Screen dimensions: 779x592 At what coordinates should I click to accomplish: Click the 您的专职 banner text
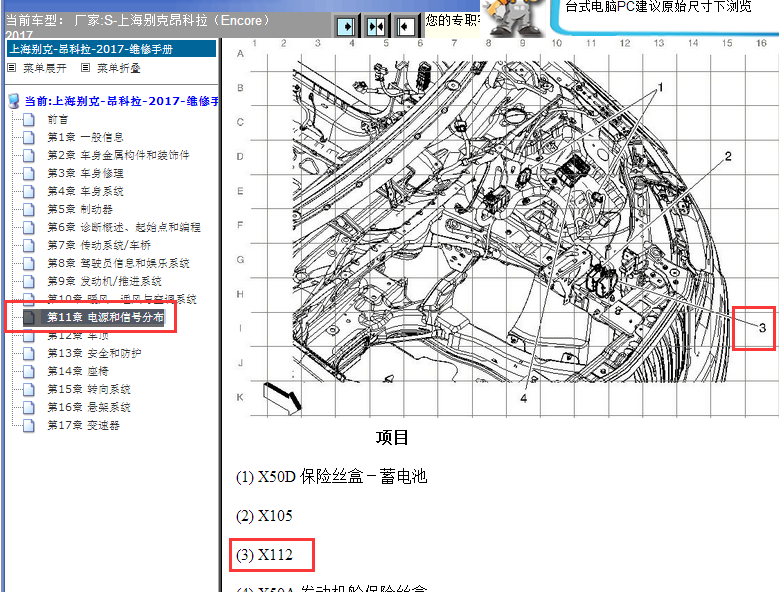(x=452, y=20)
